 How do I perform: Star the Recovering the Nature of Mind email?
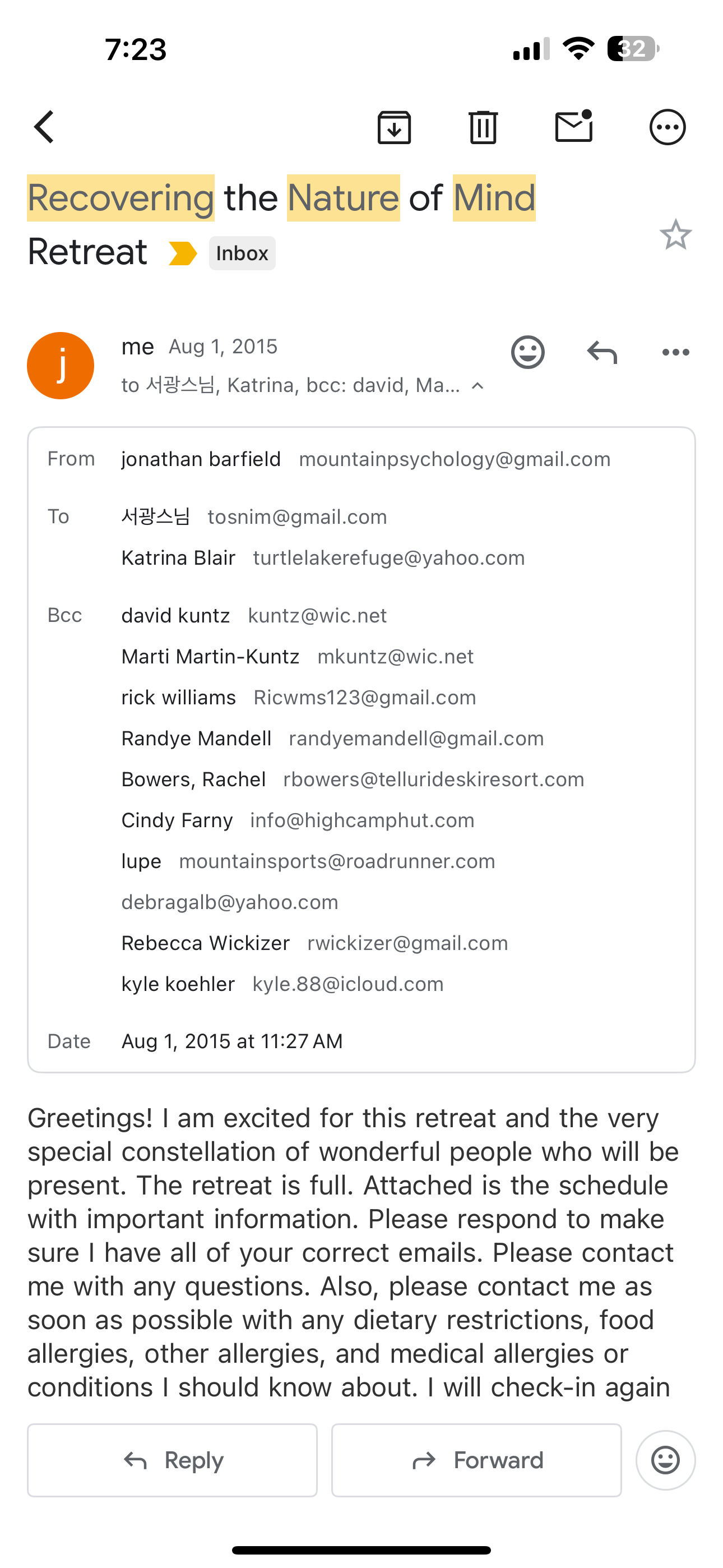(x=675, y=235)
